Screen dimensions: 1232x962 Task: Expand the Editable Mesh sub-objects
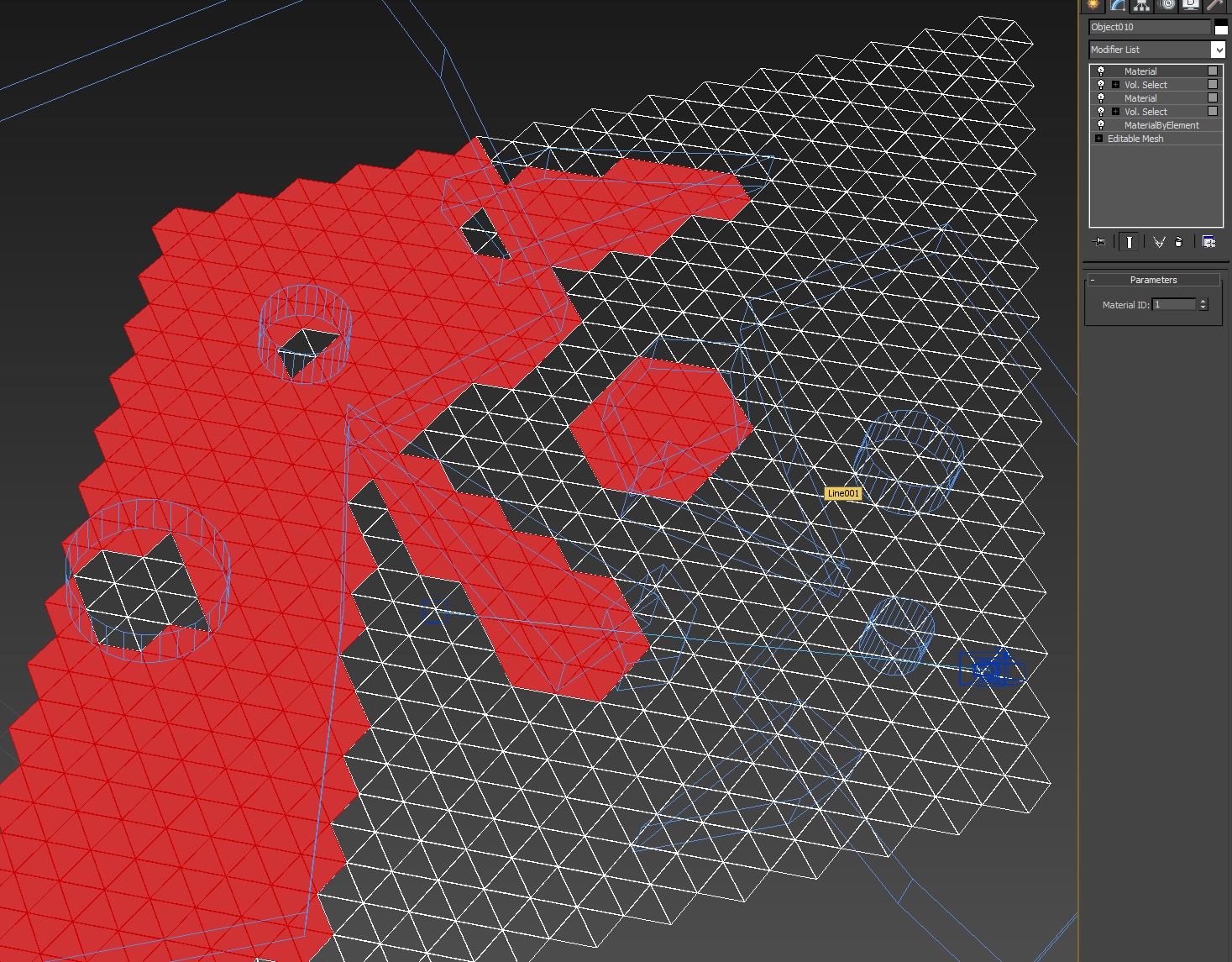(1098, 139)
